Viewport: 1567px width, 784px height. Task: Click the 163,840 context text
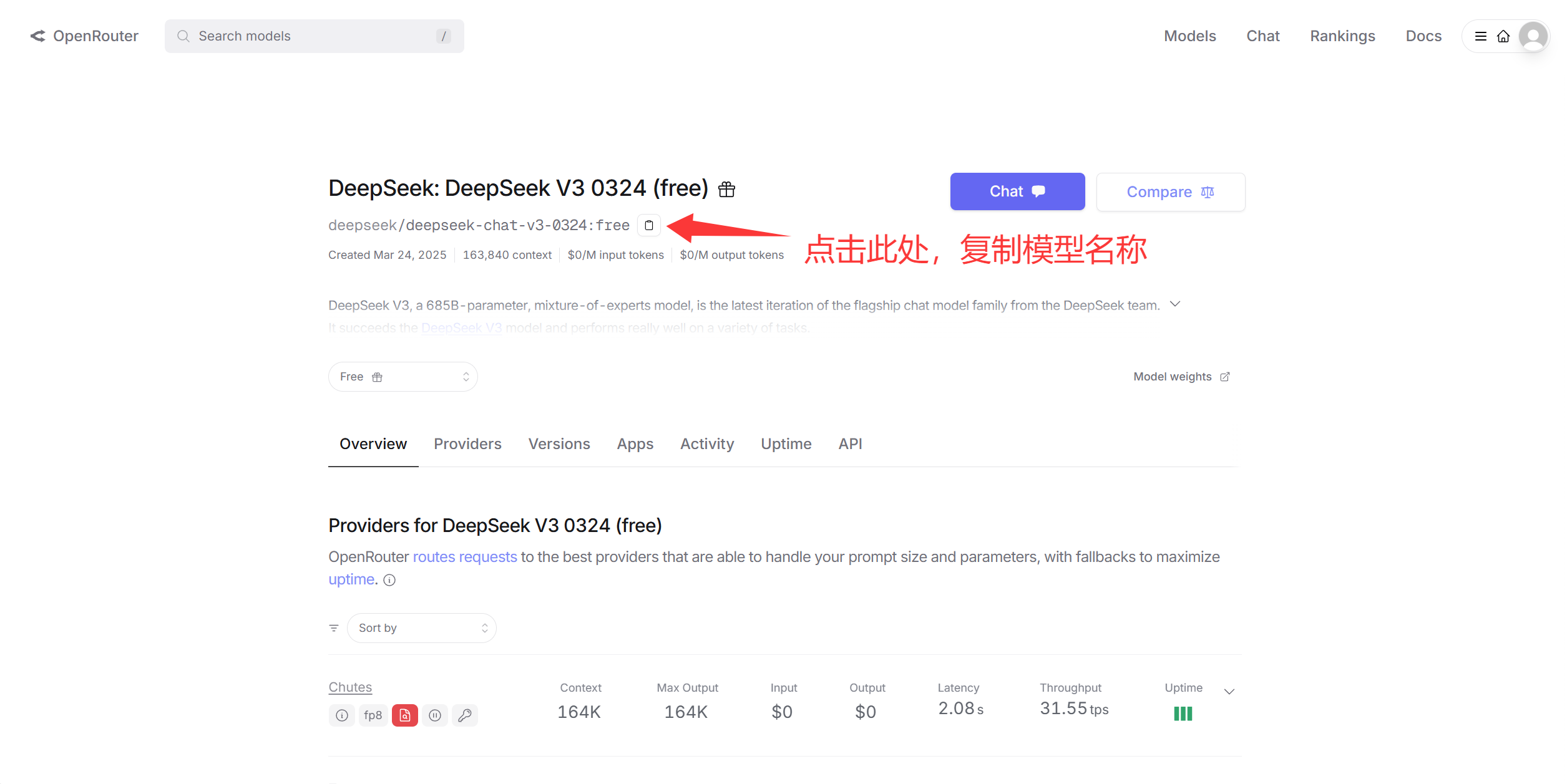click(507, 255)
